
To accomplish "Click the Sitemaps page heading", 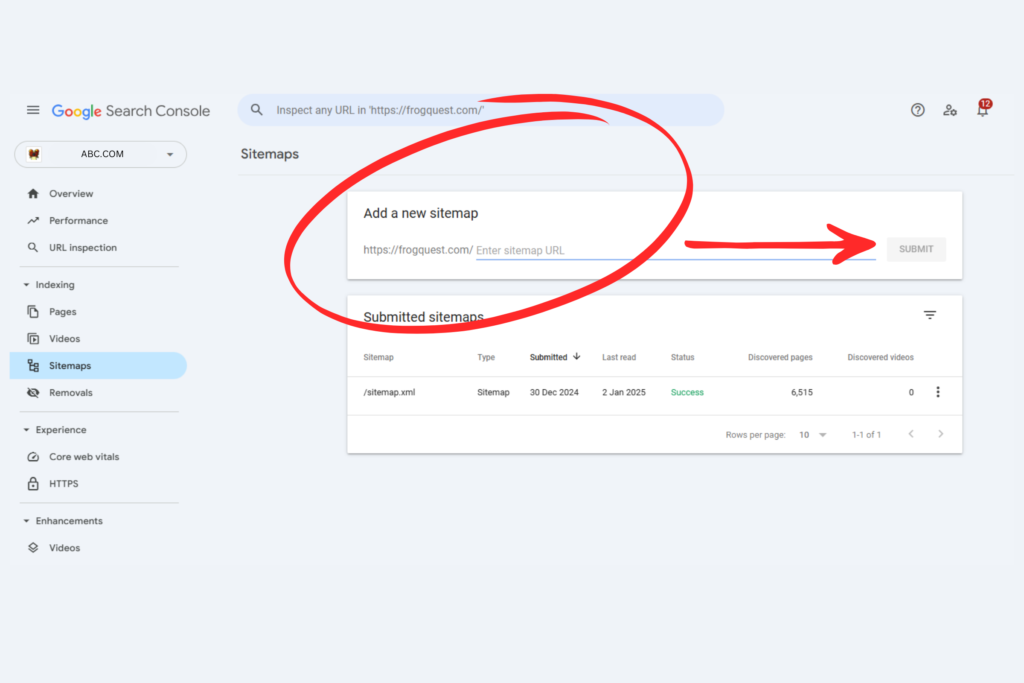I will [x=270, y=154].
